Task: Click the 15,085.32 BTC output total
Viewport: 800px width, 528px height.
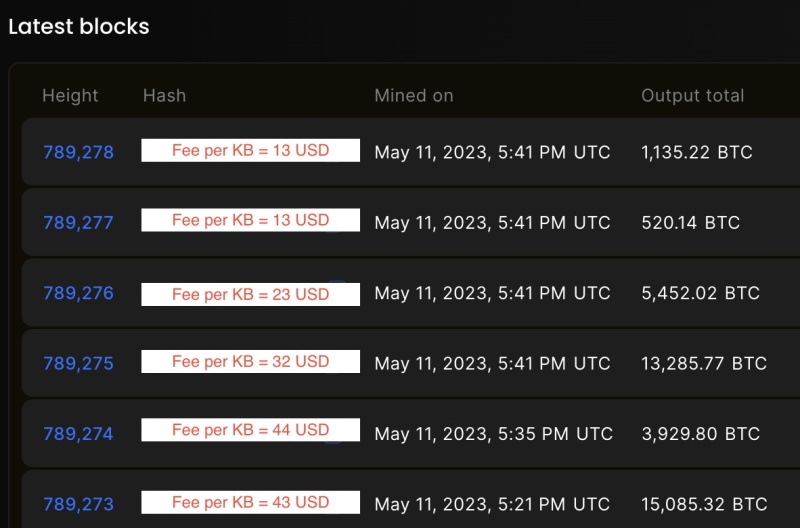Action: 704,504
